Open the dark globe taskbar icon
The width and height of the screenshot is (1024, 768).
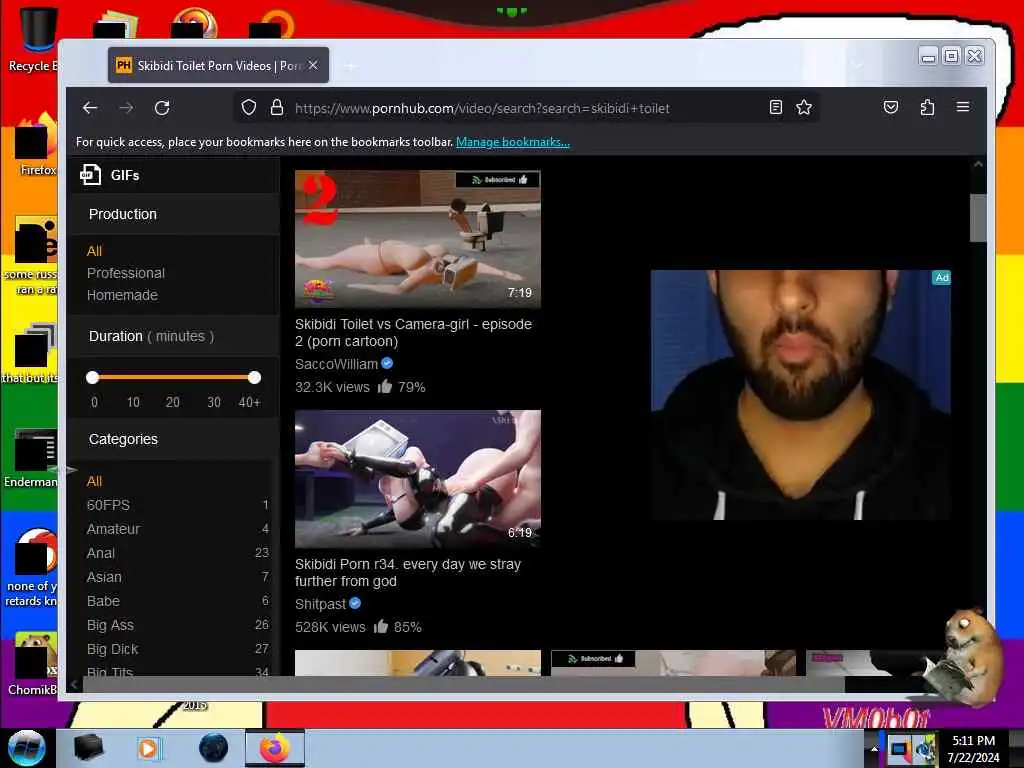tap(214, 748)
